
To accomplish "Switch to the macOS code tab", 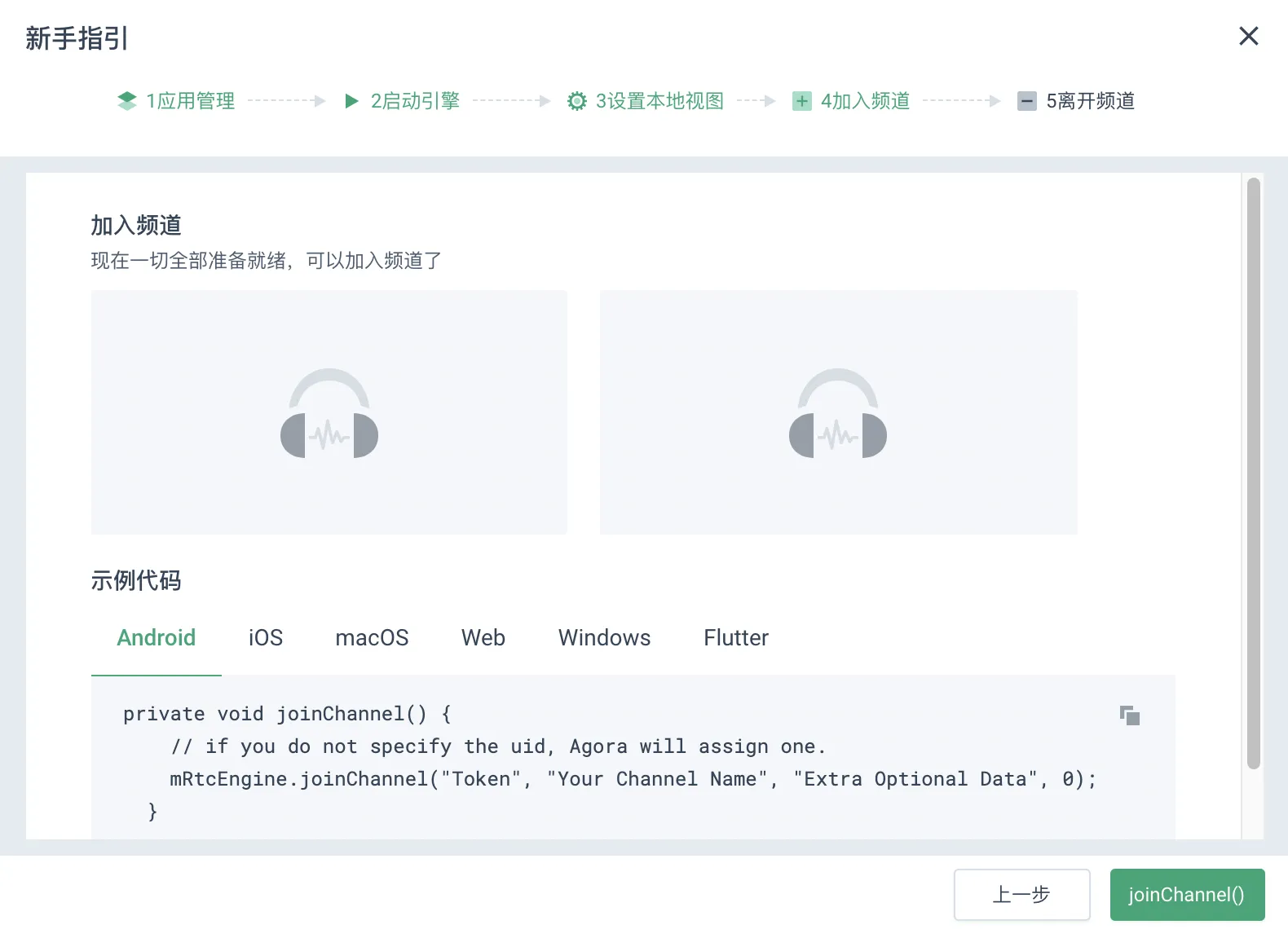I will tap(373, 637).
